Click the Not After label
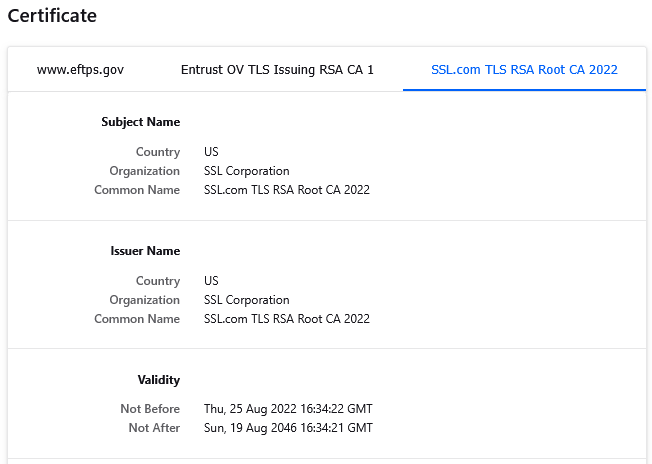652x464 pixels. tap(154, 428)
